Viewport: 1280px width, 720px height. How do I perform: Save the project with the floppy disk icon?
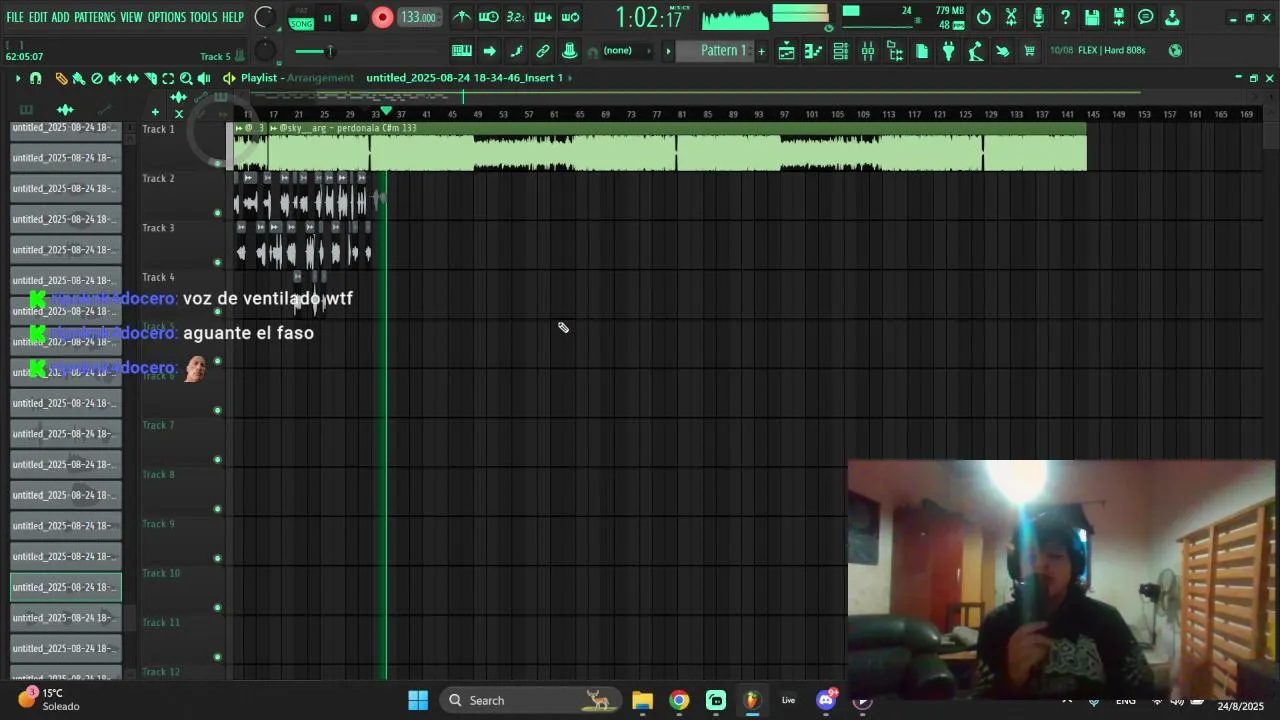pyautogui.click(x=1092, y=17)
